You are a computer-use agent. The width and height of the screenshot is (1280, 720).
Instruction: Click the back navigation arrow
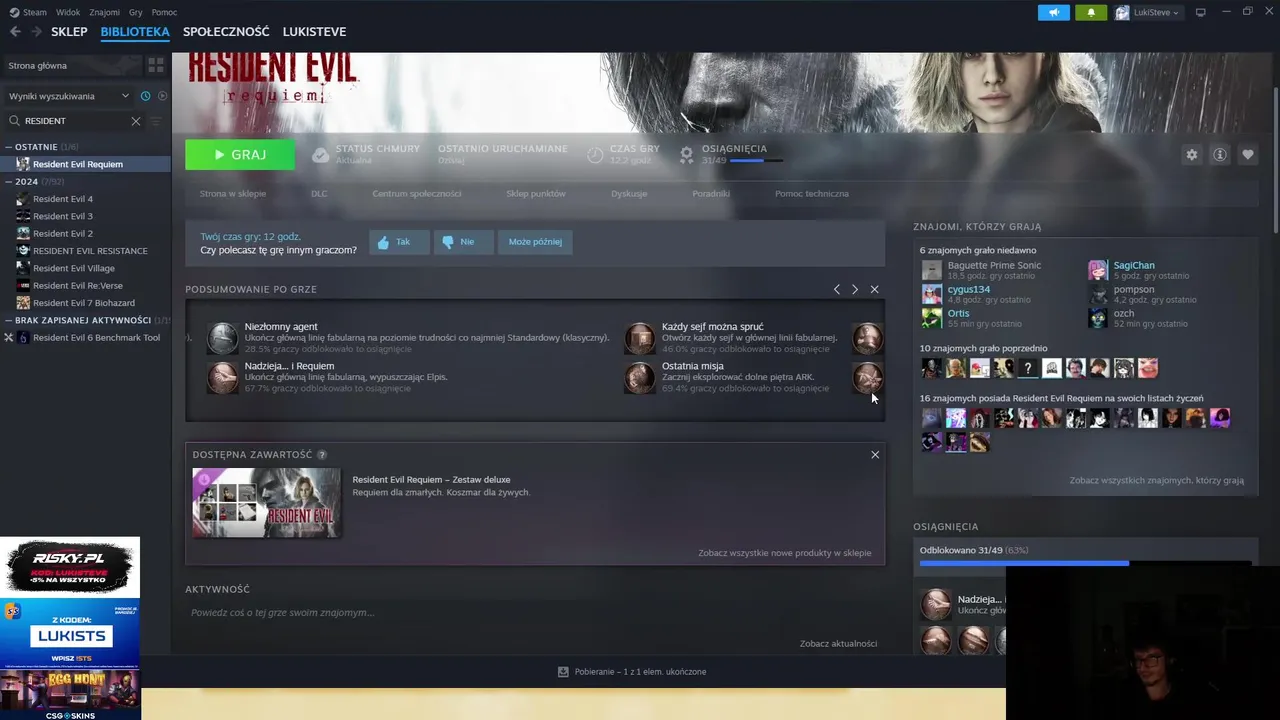(15, 32)
